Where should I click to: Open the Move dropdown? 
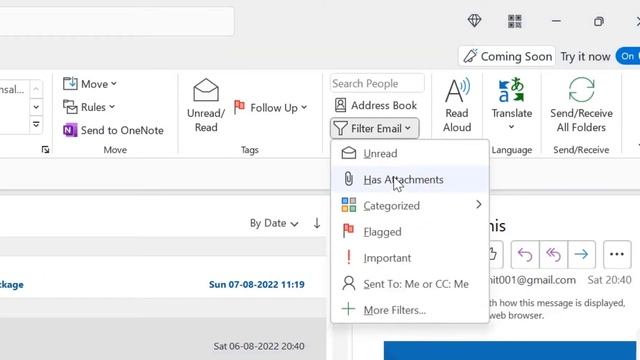pyautogui.click(x=90, y=84)
